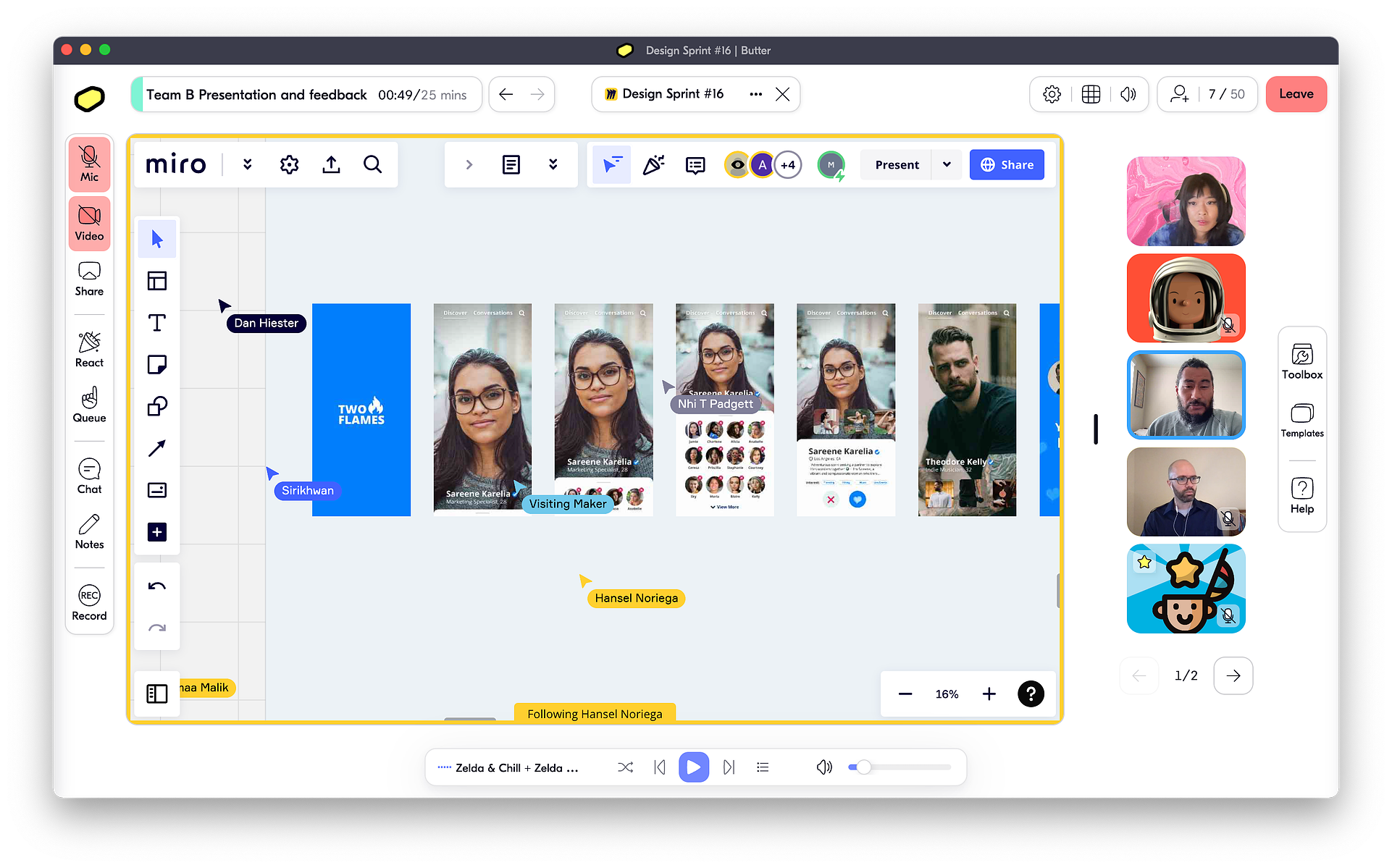The image size is (1392, 868).
Task: Click the Two Flames splash screen frame
Action: point(361,410)
